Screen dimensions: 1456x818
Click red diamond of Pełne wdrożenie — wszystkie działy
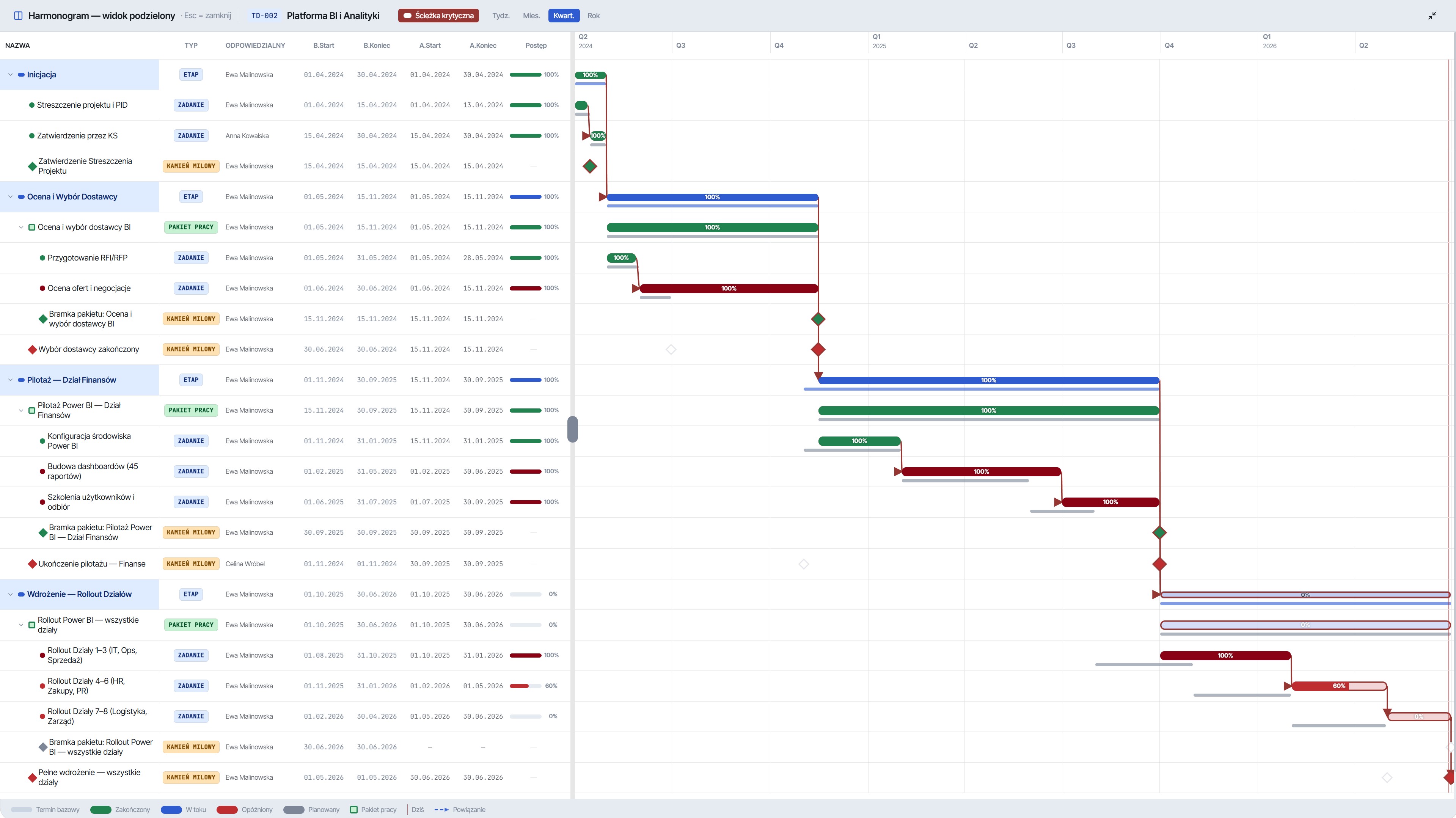(x=32, y=777)
